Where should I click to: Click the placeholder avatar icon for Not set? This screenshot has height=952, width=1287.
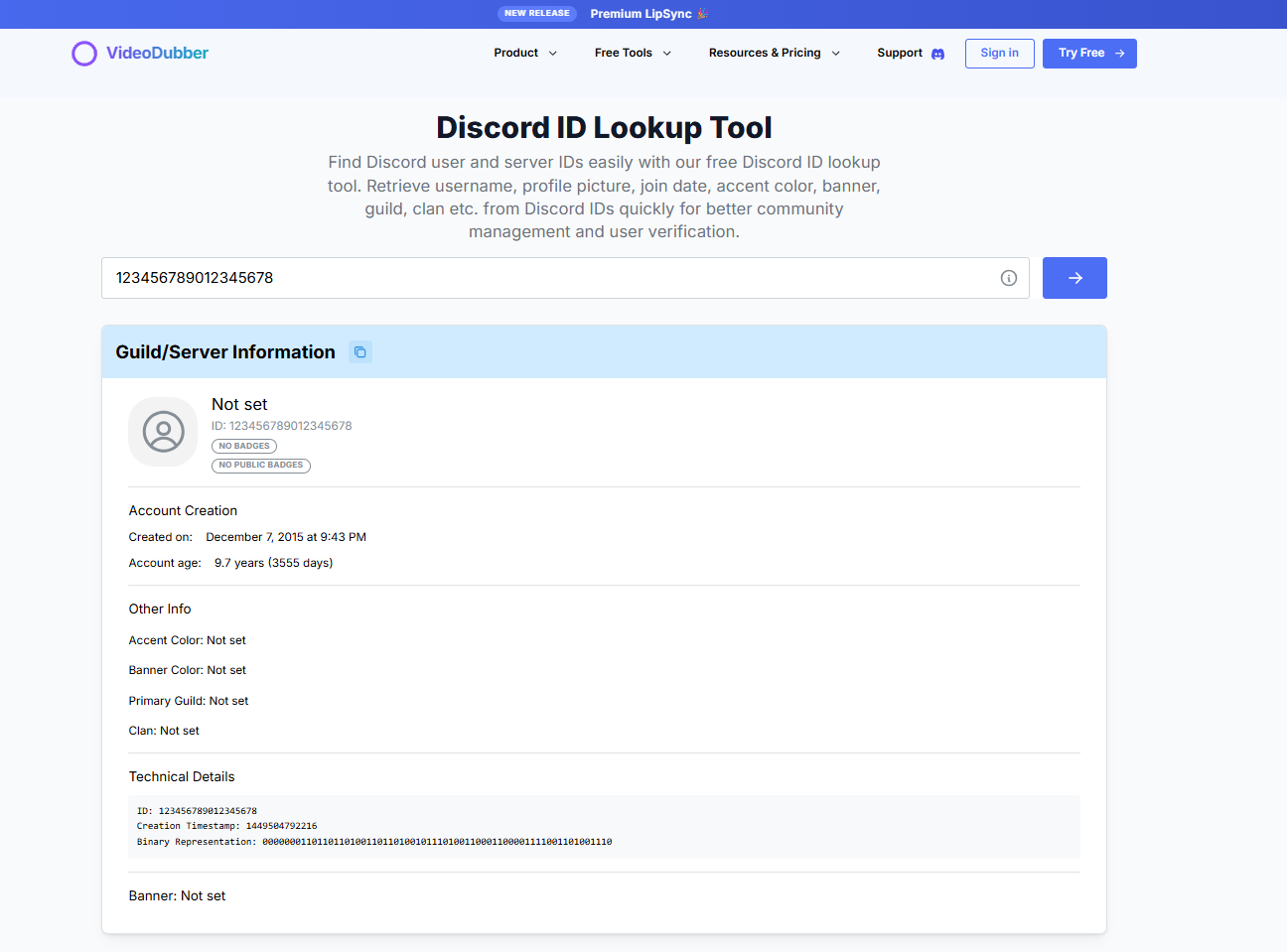[x=163, y=432]
